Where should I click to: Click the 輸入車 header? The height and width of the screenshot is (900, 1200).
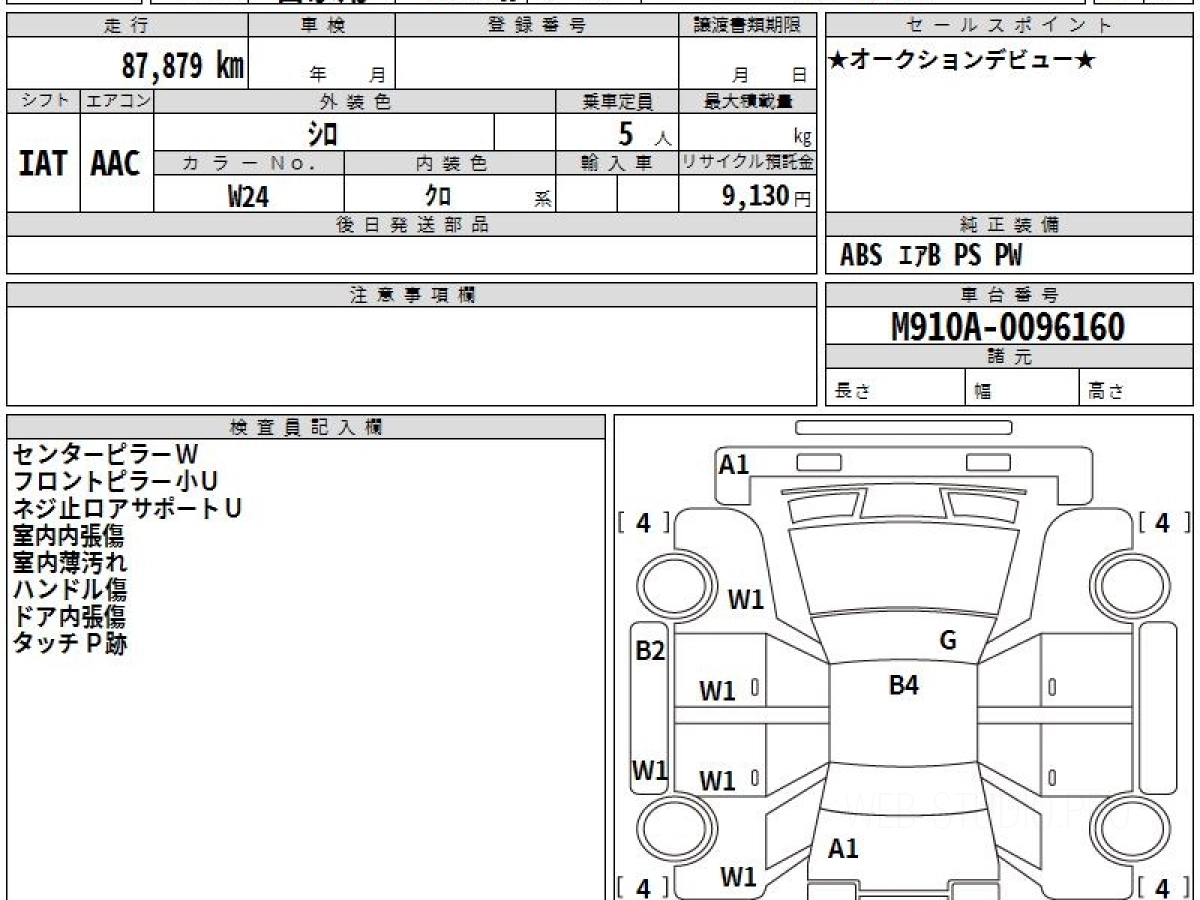(617, 164)
